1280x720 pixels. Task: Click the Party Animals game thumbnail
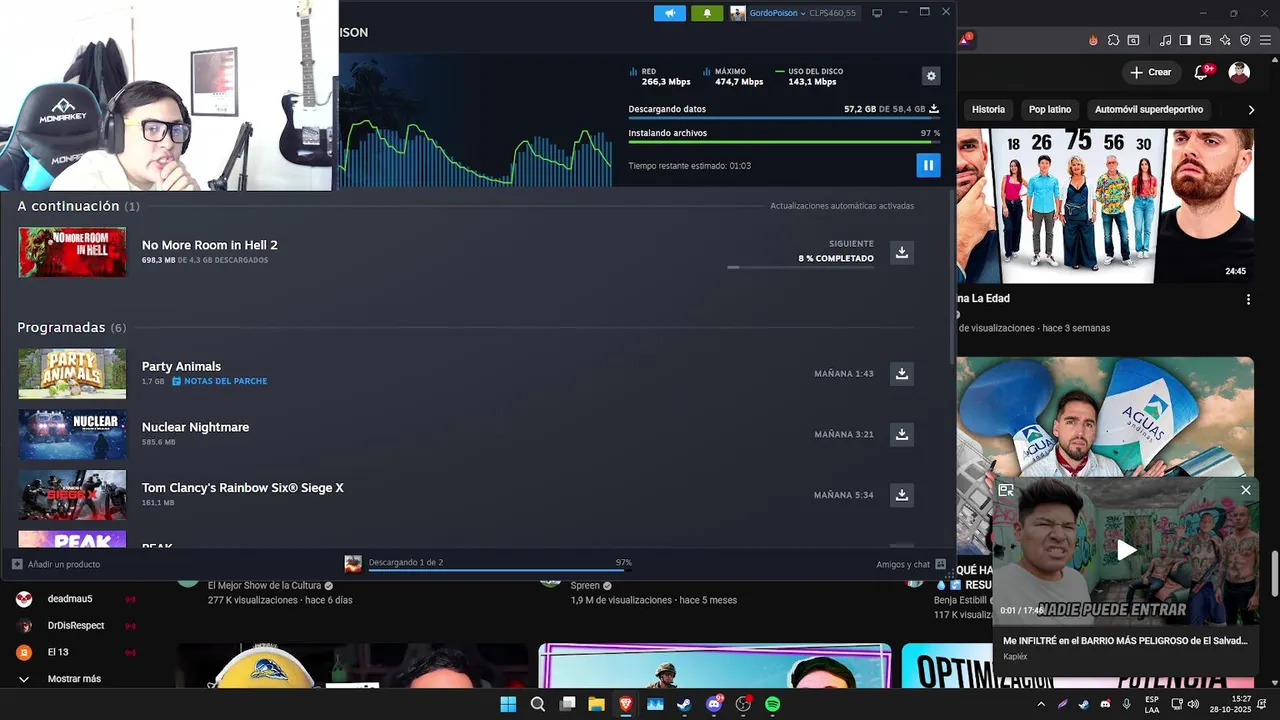72,373
